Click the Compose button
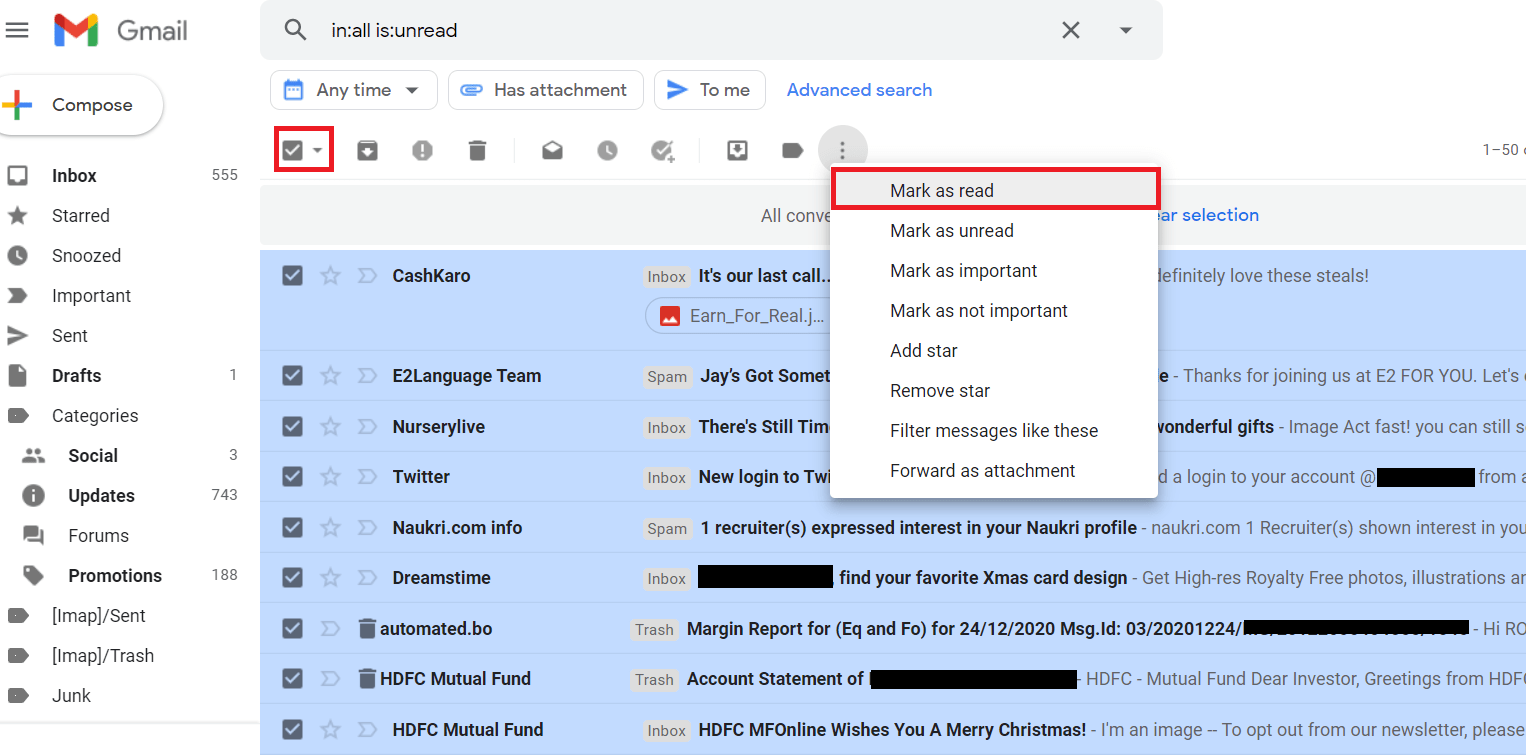 tap(81, 104)
